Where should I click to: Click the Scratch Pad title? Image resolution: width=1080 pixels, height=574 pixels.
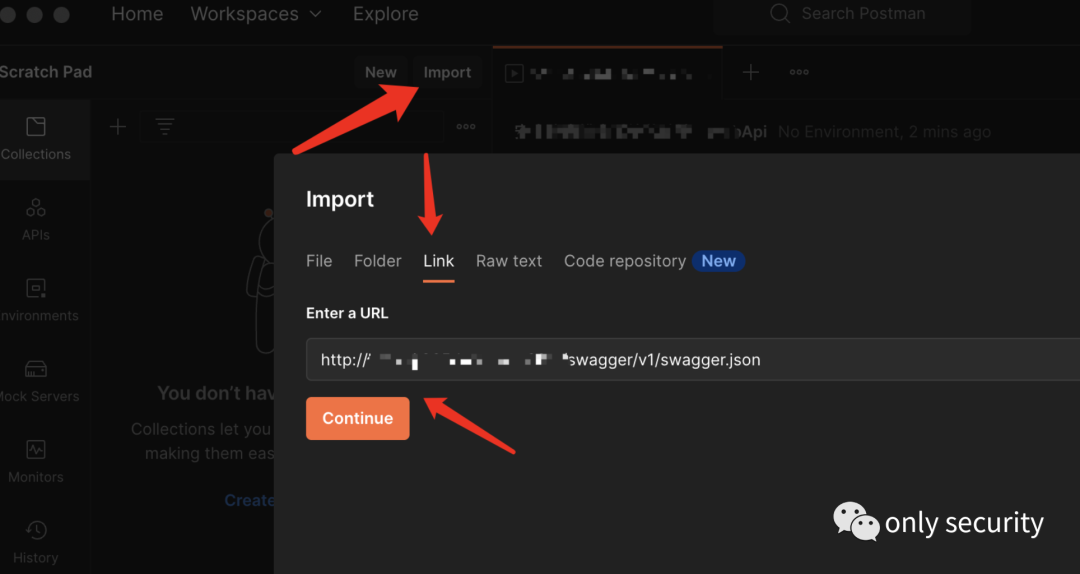coord(45,72)
